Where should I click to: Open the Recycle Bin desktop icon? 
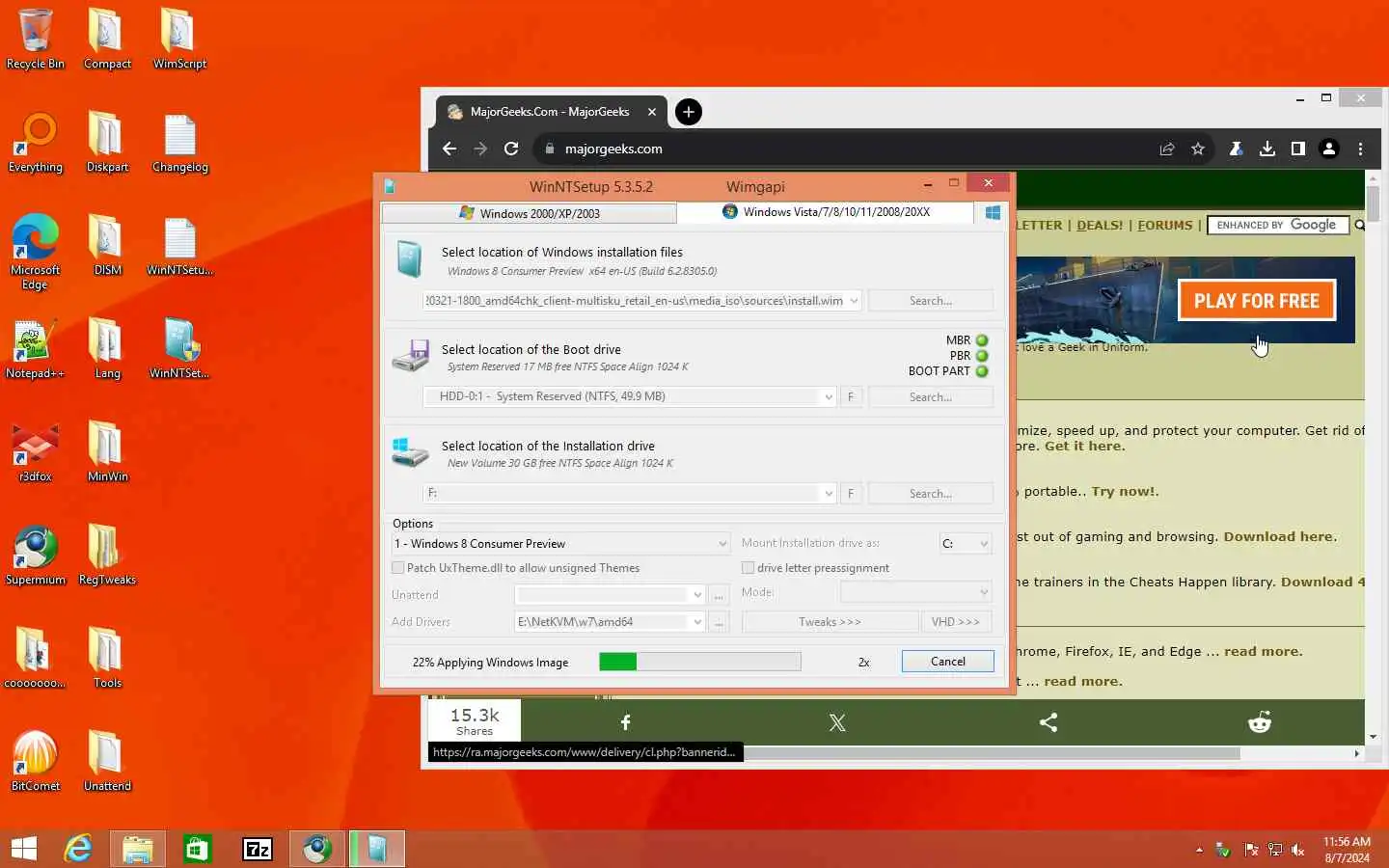point(35,39)
